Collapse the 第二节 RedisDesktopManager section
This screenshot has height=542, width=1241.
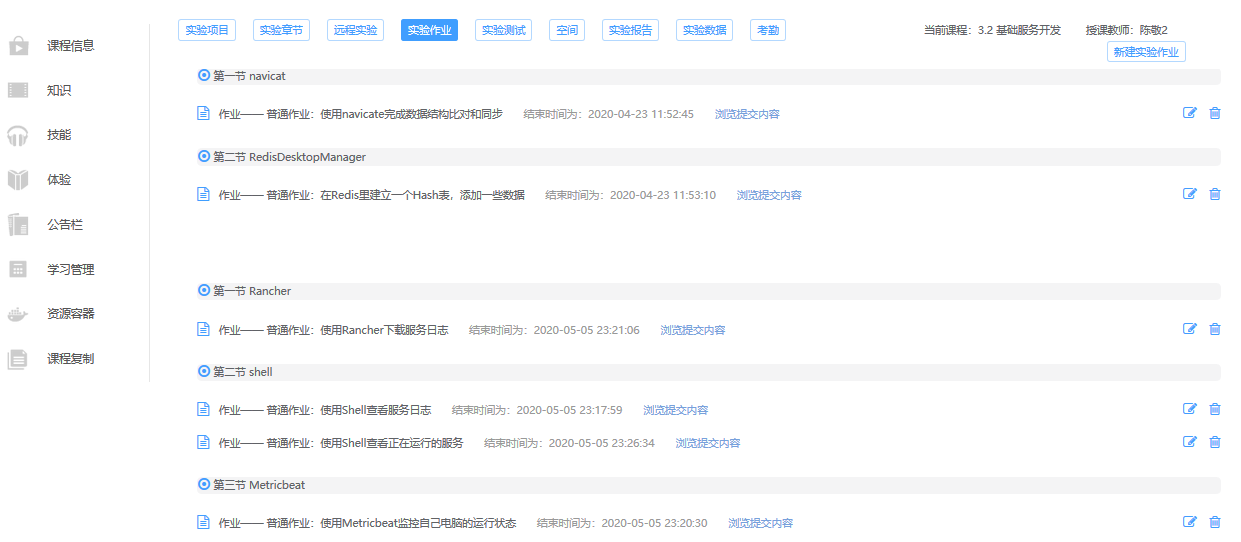[x=204, y=157]
